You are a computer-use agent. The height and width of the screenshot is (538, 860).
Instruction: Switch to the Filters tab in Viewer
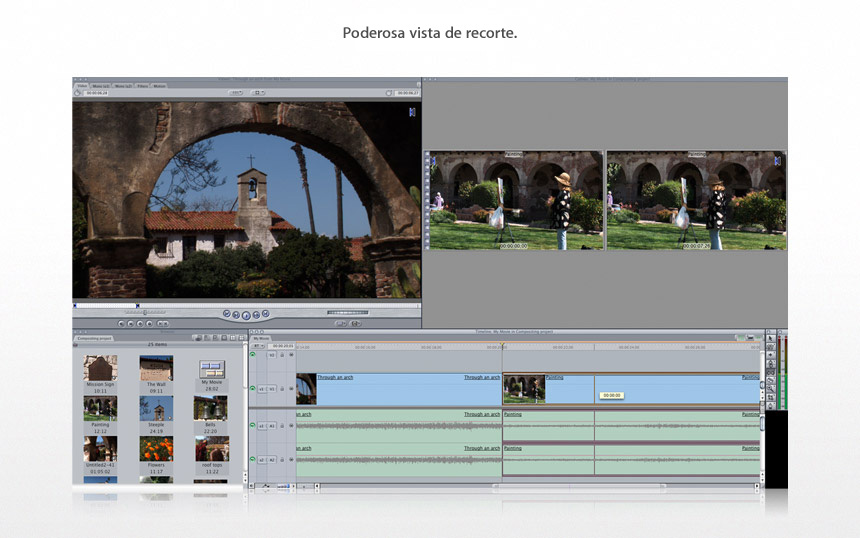pyautogui.click(x=141, y=86)
